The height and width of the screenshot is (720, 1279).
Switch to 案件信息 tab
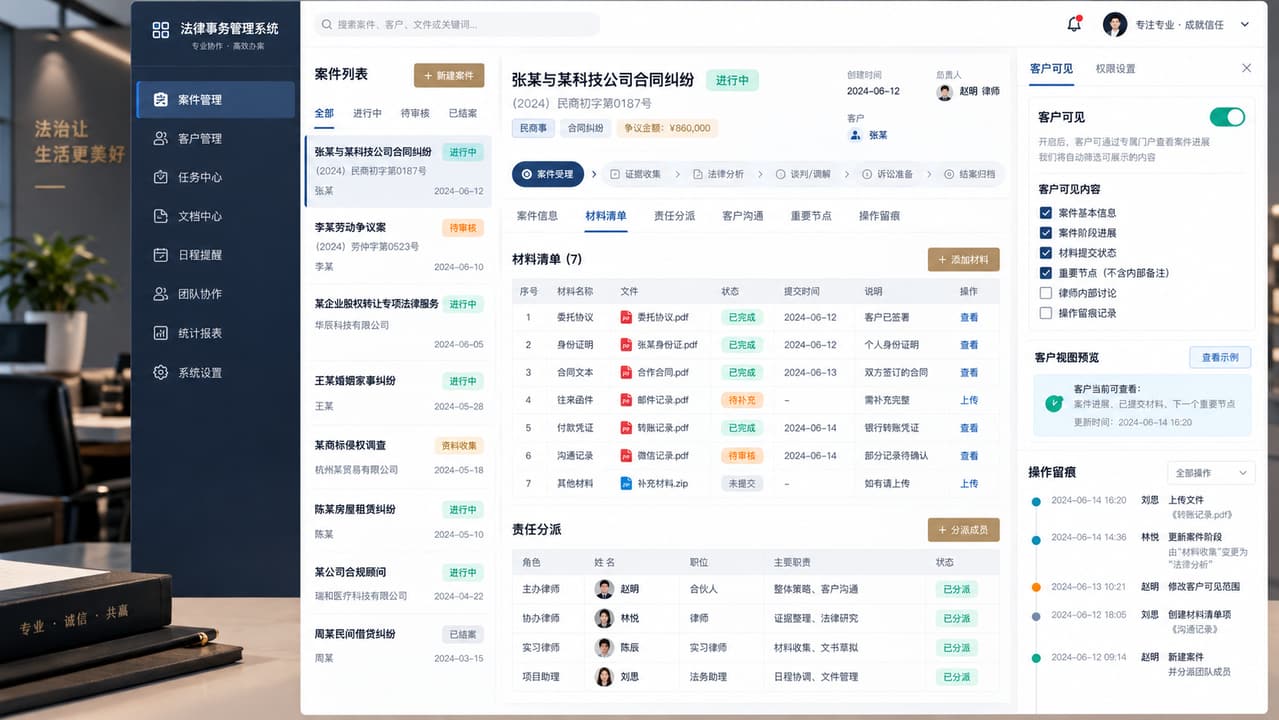pos(537,216)
